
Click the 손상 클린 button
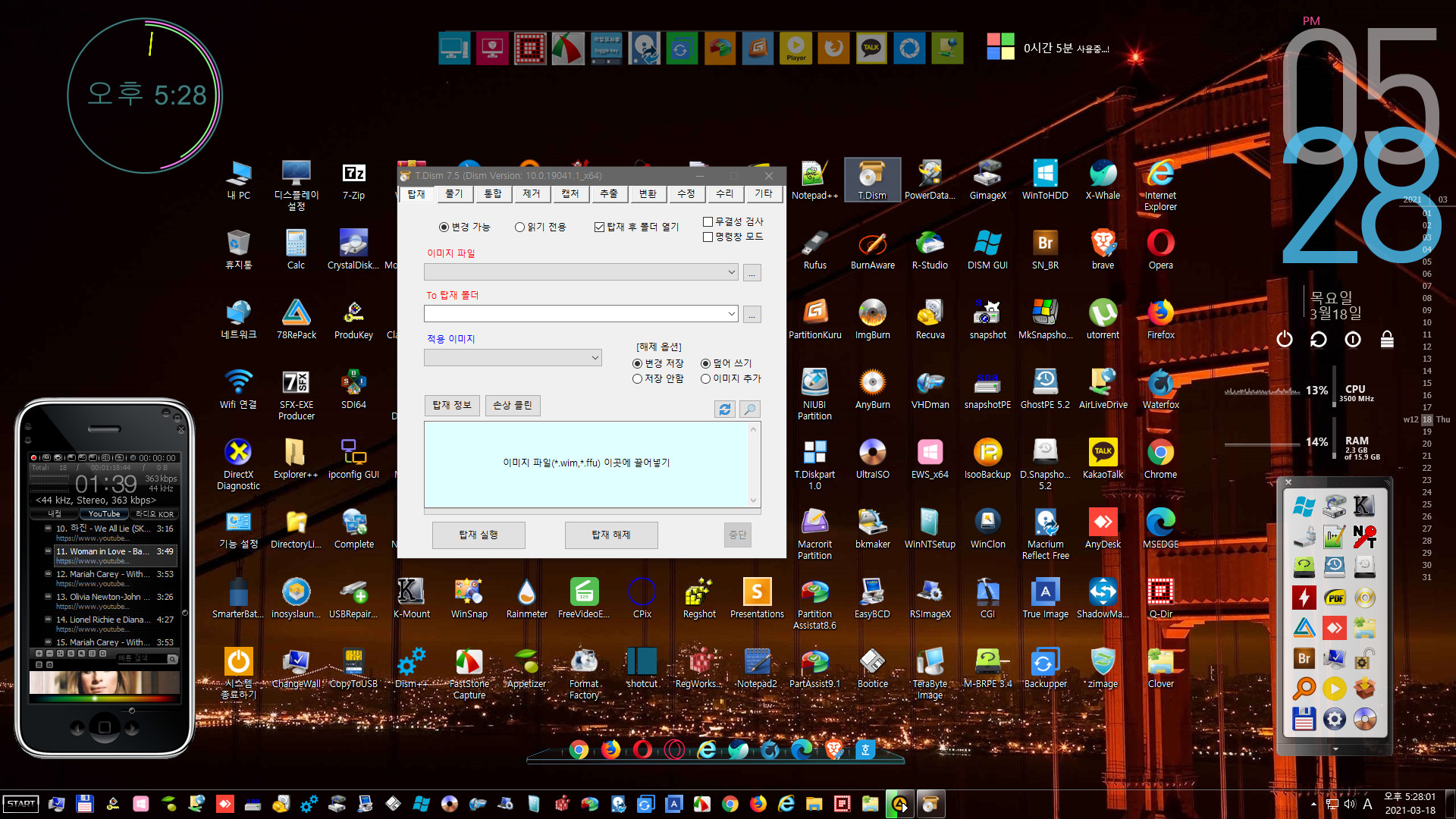click(513, 406)
